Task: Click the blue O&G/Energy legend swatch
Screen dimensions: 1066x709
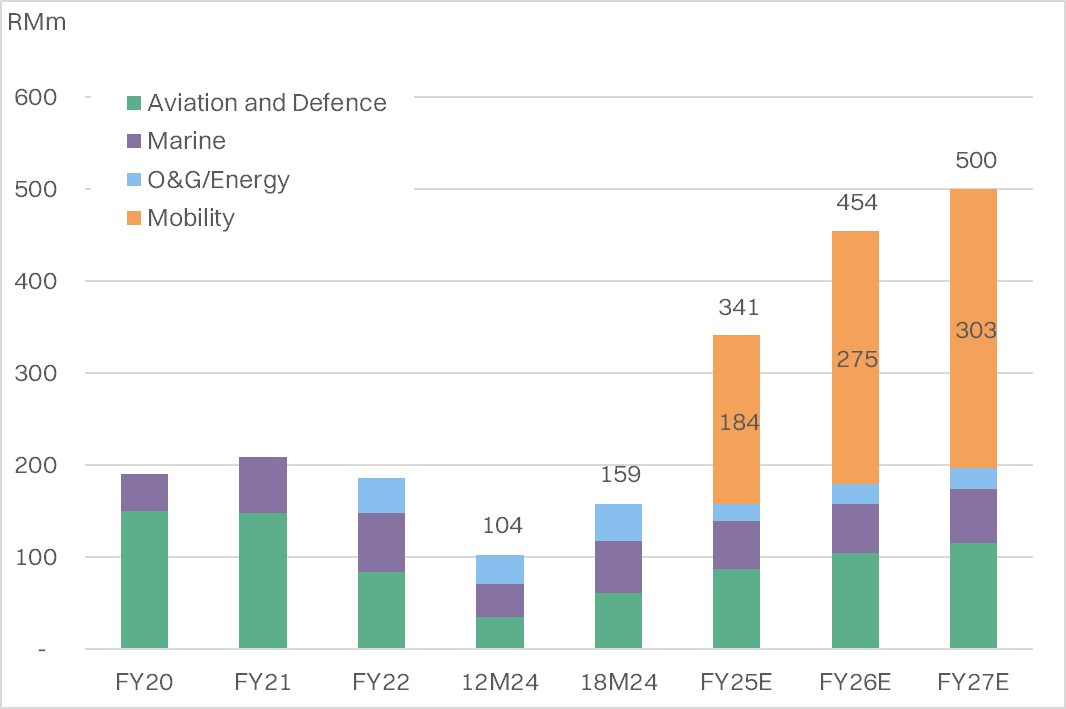Action: (135, 180)
